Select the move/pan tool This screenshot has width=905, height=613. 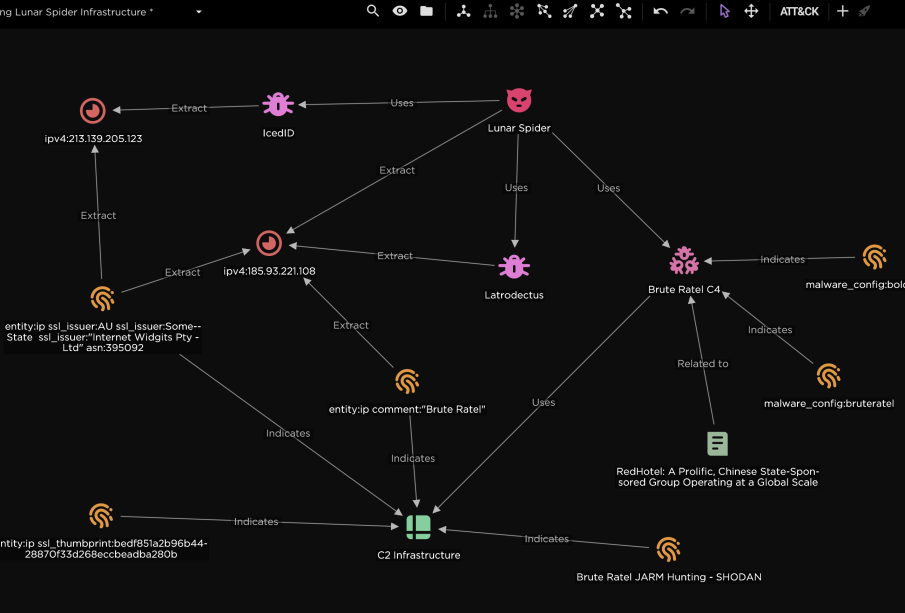pyautogui.click(x=751, y=11)
